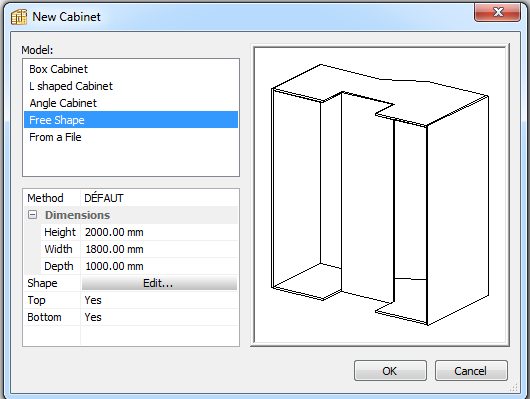
Task: Select the Width property label
Action: pyautogui.click(x=58, y=249)
